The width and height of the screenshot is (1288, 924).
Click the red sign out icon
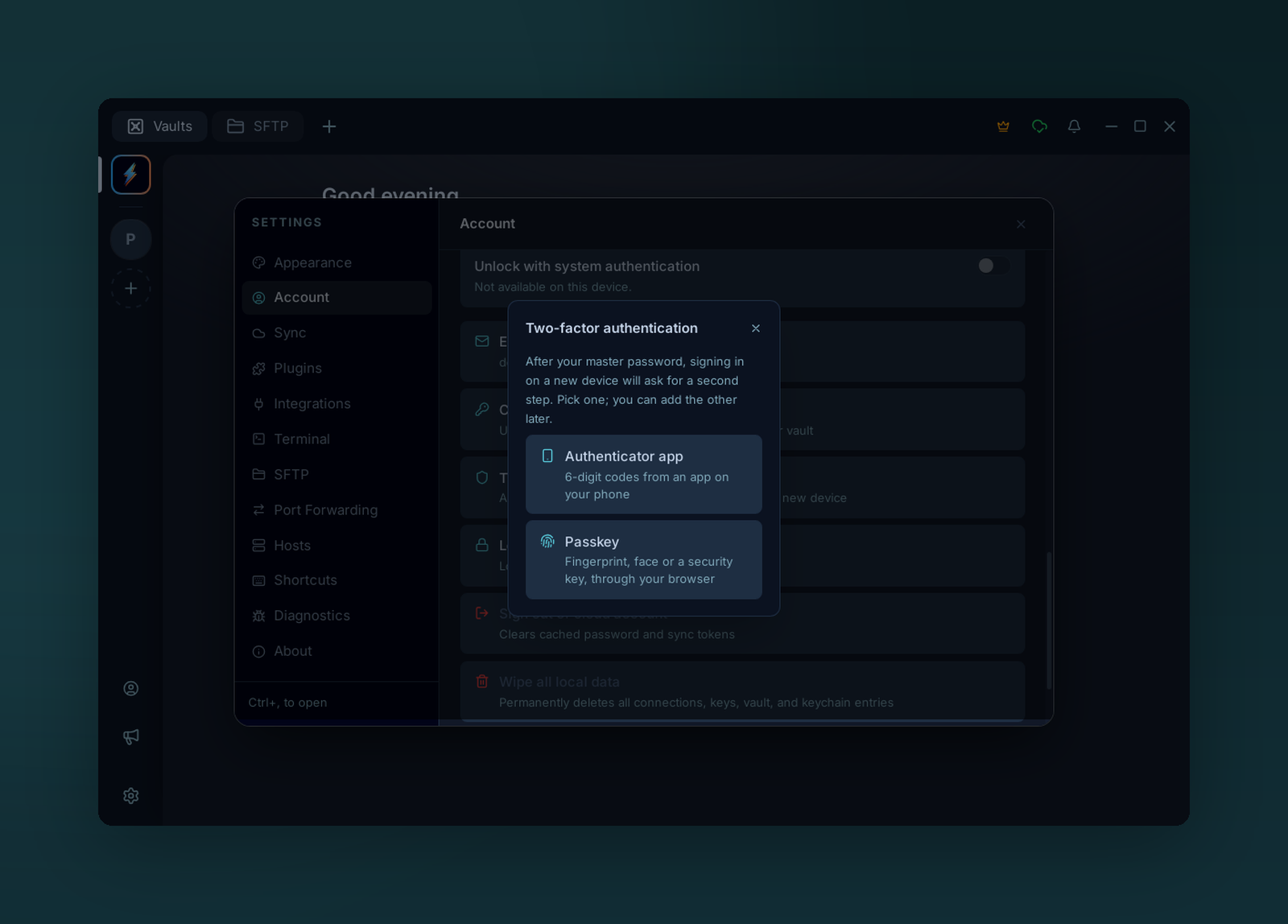(x=482, y=613)
